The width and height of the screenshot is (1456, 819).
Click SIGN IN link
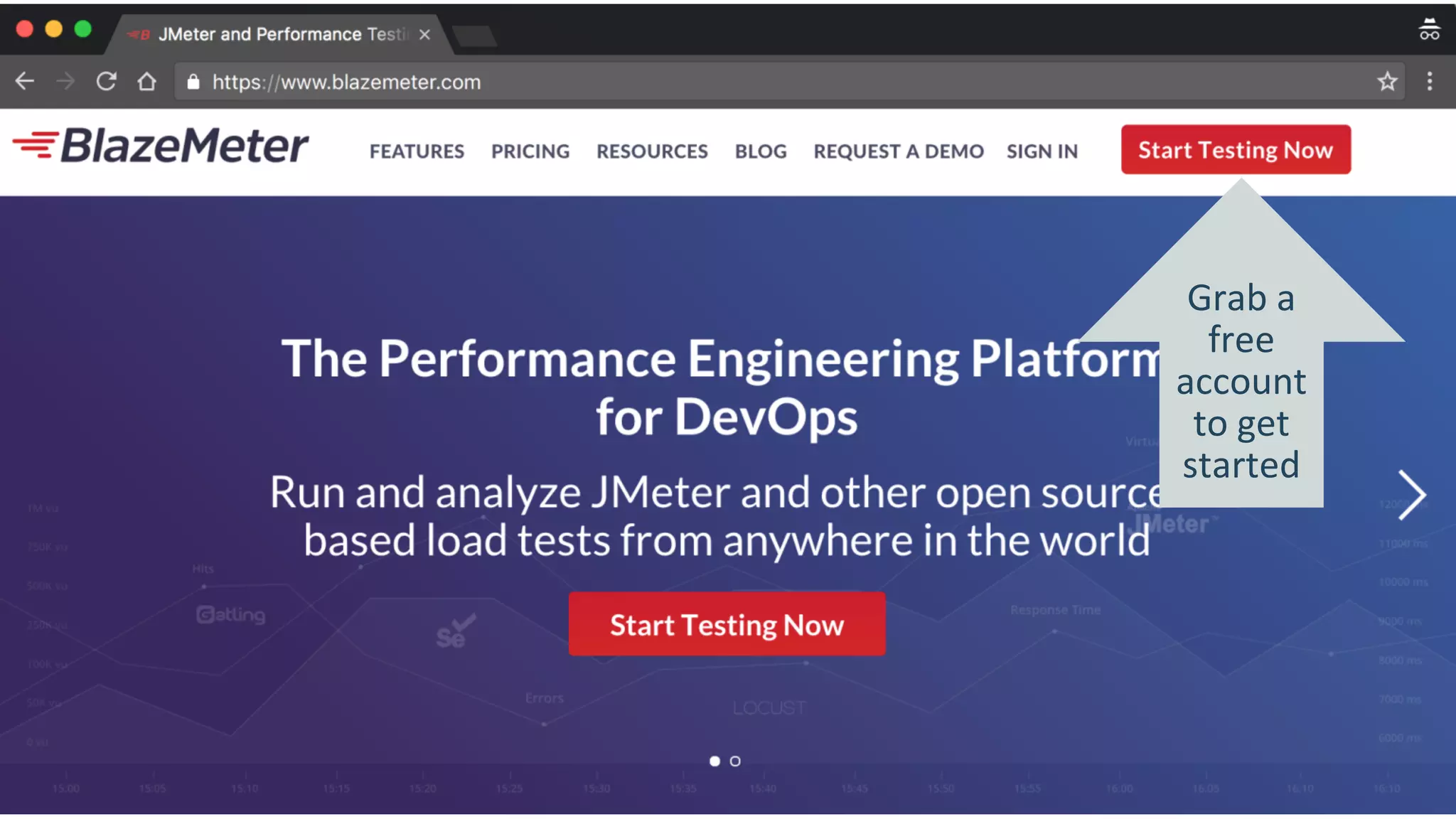1042,151
